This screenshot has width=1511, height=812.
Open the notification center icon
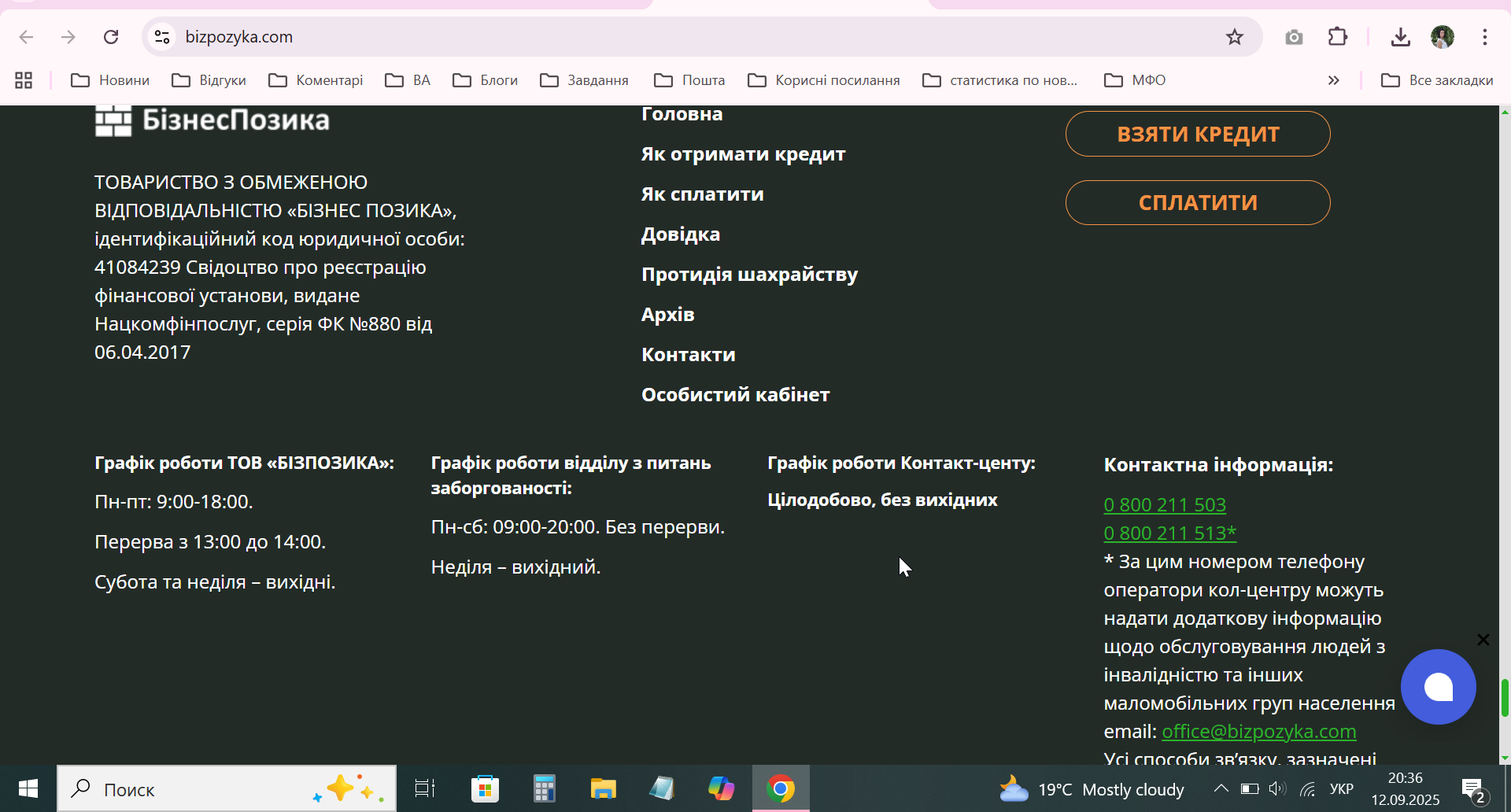[x=1473, y=788]
